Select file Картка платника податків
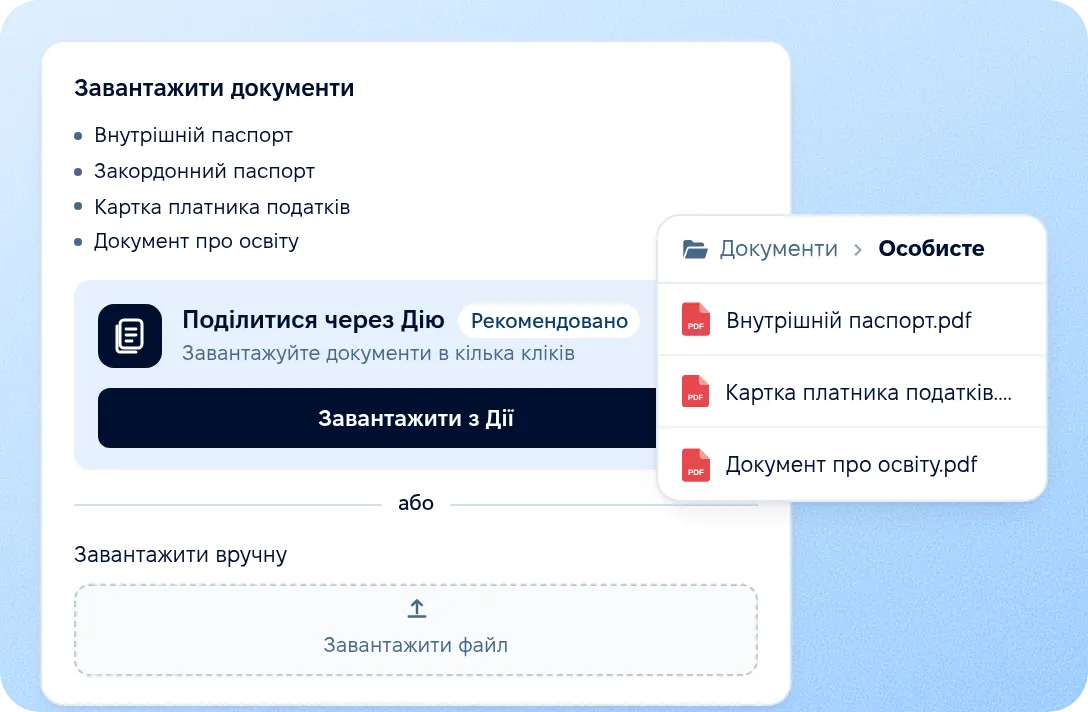This screenshot has width=1088, height=712. (851, 392)
